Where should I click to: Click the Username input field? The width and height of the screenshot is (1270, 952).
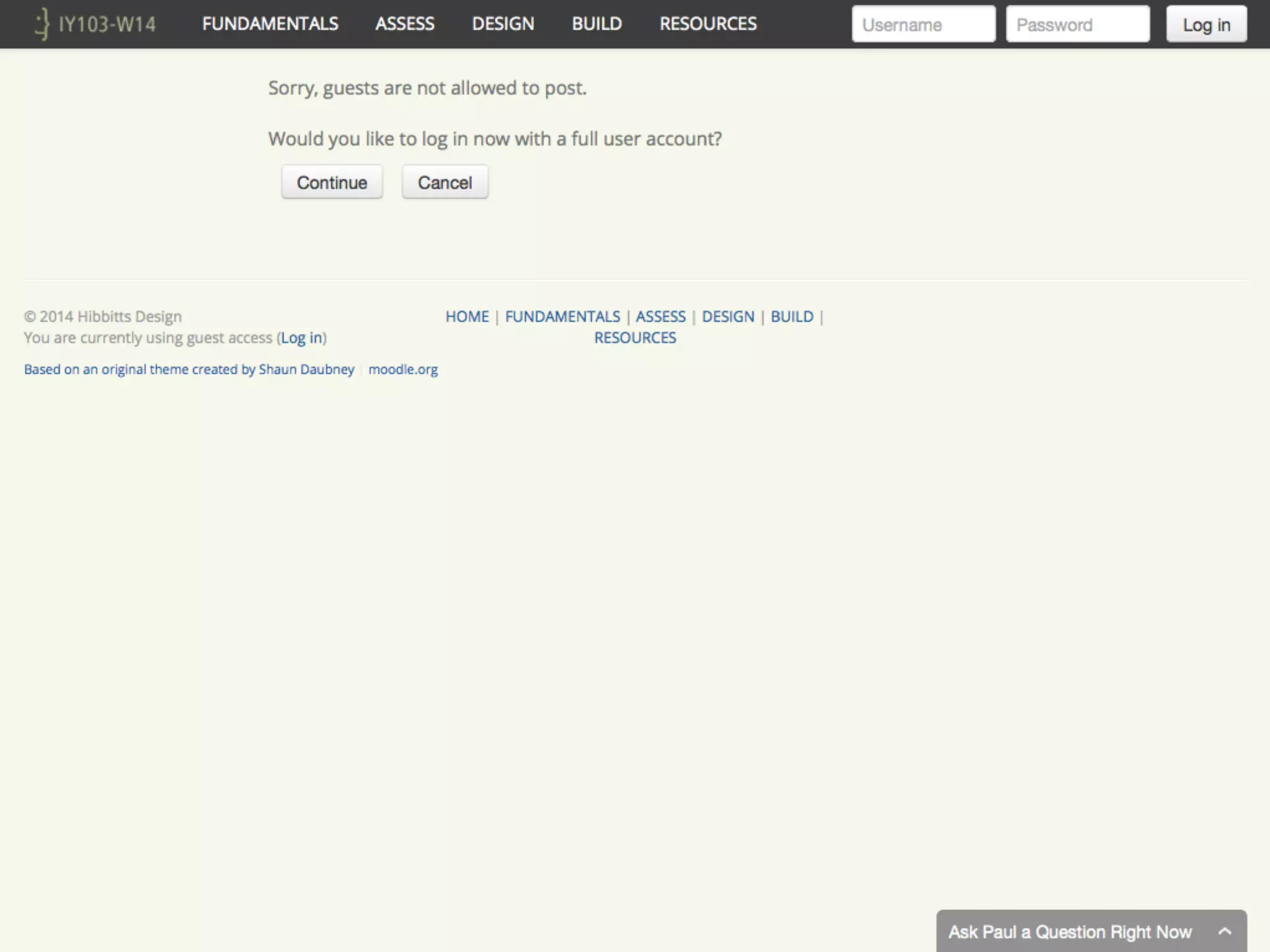923,25
